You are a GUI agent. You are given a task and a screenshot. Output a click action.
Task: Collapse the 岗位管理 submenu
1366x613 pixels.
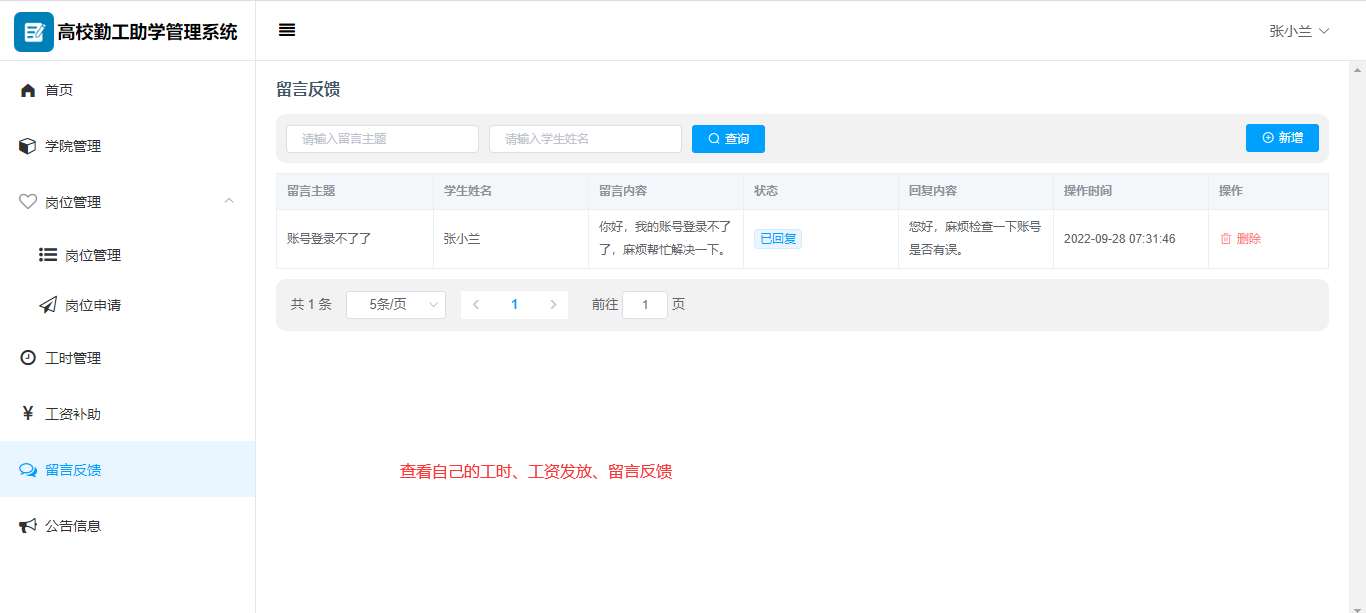229,202
